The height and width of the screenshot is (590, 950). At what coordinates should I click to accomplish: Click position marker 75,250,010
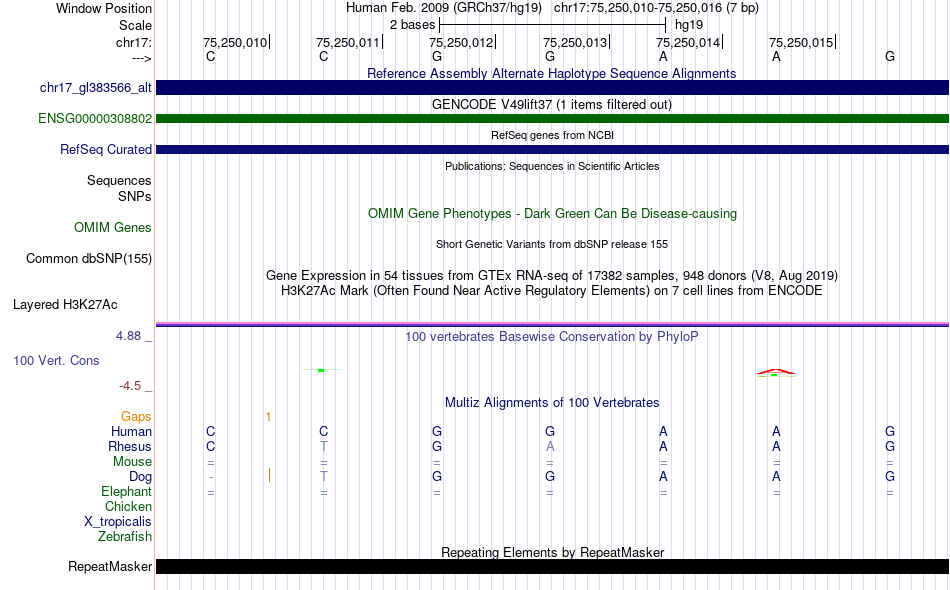[x=236, y=42]
